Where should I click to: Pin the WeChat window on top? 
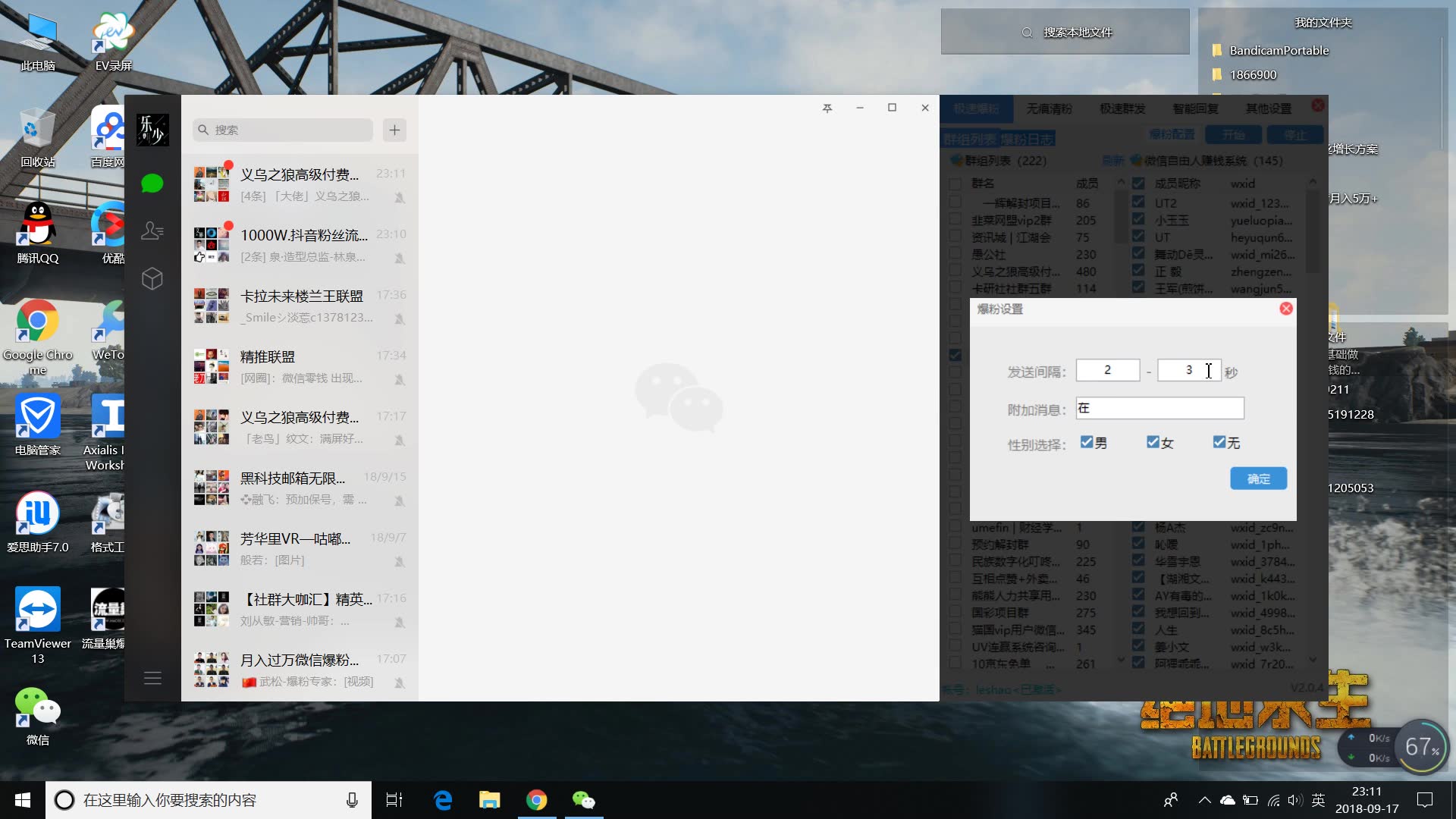click(827, 108)
